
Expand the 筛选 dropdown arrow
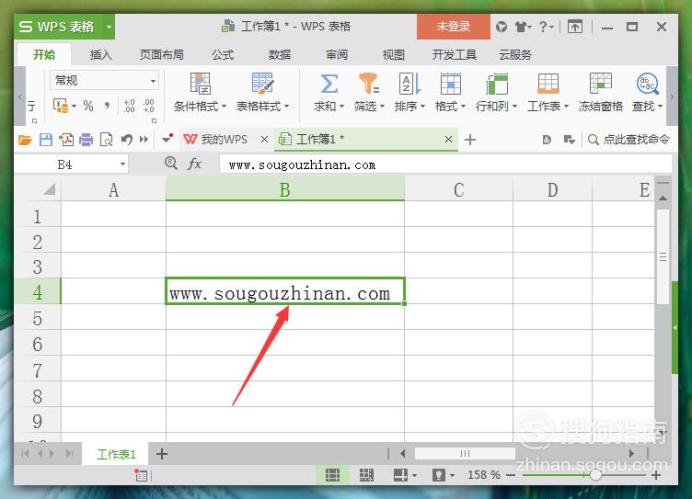coord(382,106)
